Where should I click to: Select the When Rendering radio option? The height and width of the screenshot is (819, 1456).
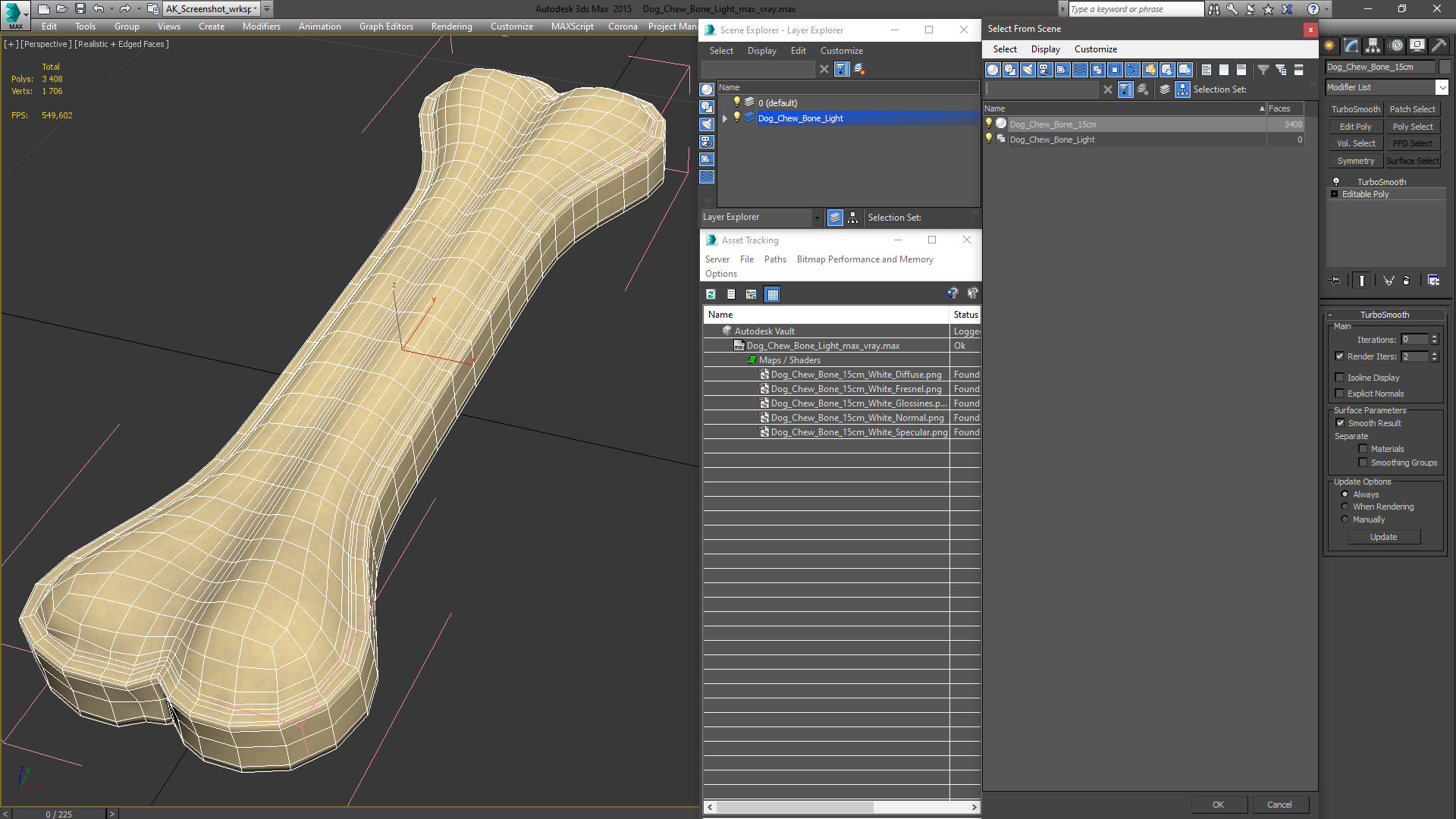[1345, 507]
